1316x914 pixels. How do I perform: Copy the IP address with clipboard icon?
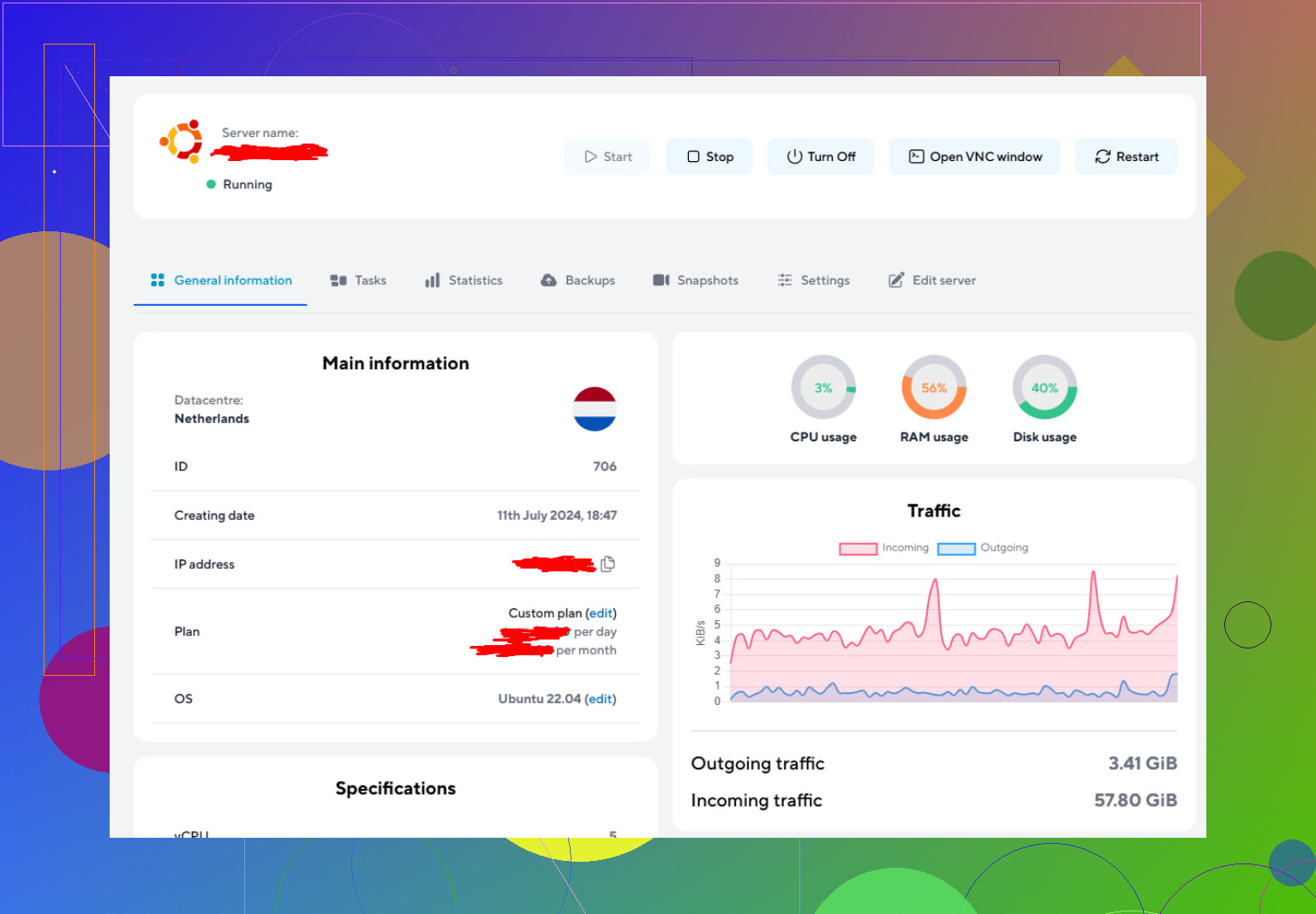(x=607, y=564)
